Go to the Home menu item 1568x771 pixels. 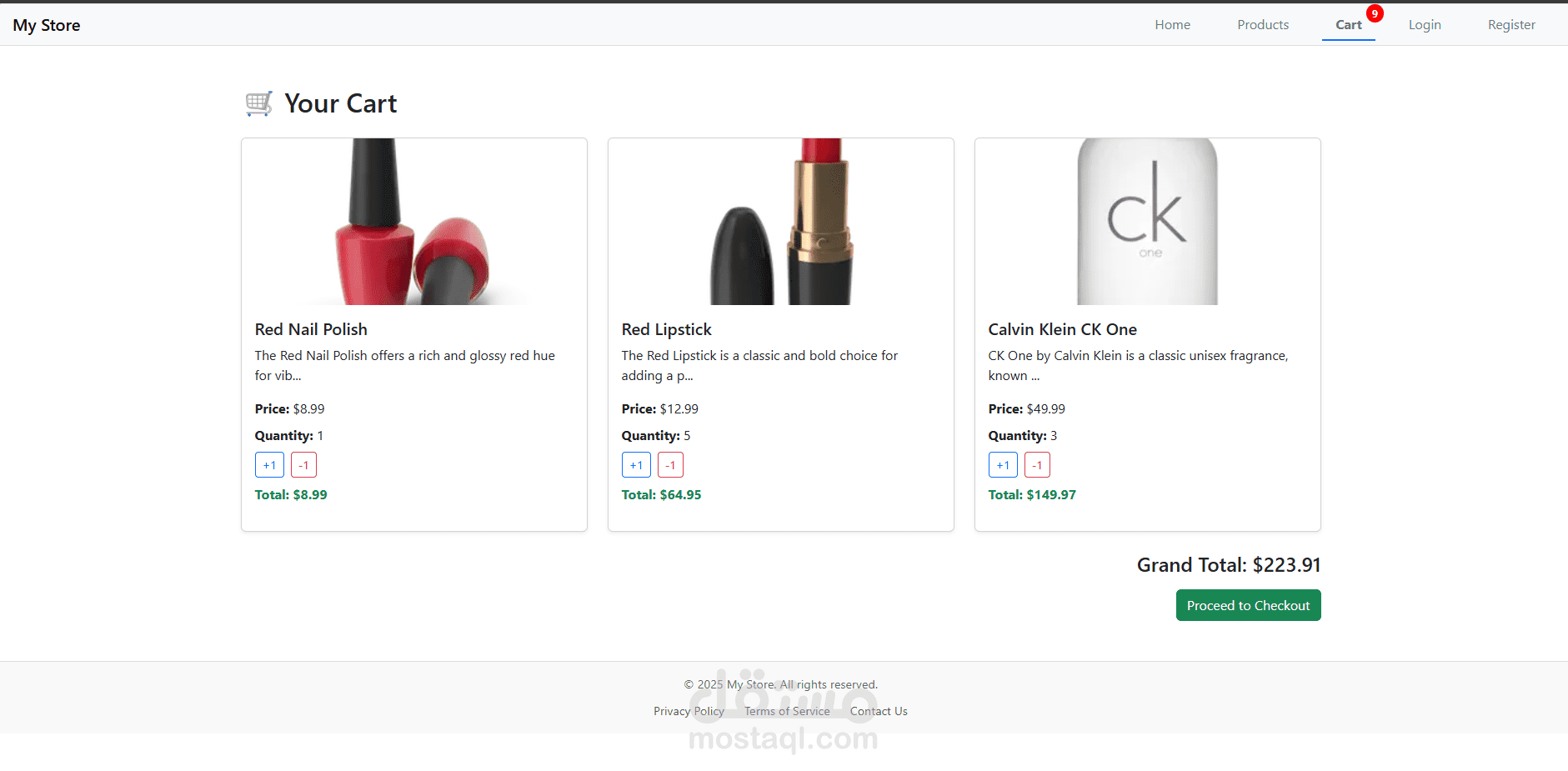[x=1172, y=25]
